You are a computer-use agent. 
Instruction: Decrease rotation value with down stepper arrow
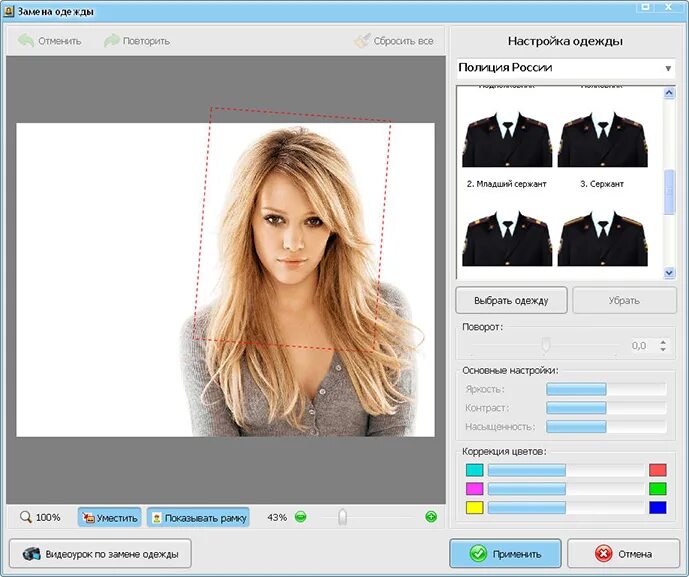pyautogui.click(x=663, y=349)
